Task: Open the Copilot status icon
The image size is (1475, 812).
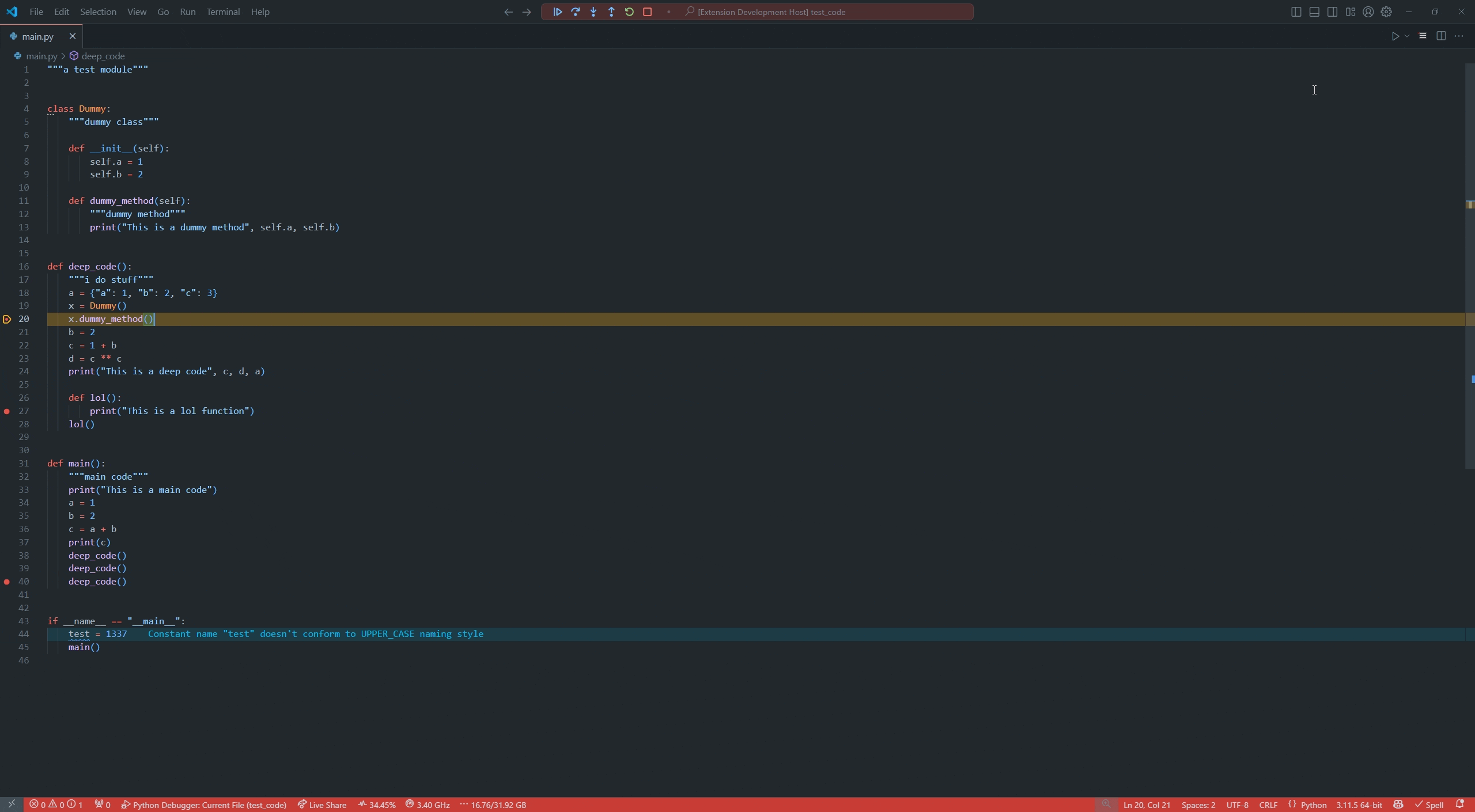Action: [x=1398, y=805]
